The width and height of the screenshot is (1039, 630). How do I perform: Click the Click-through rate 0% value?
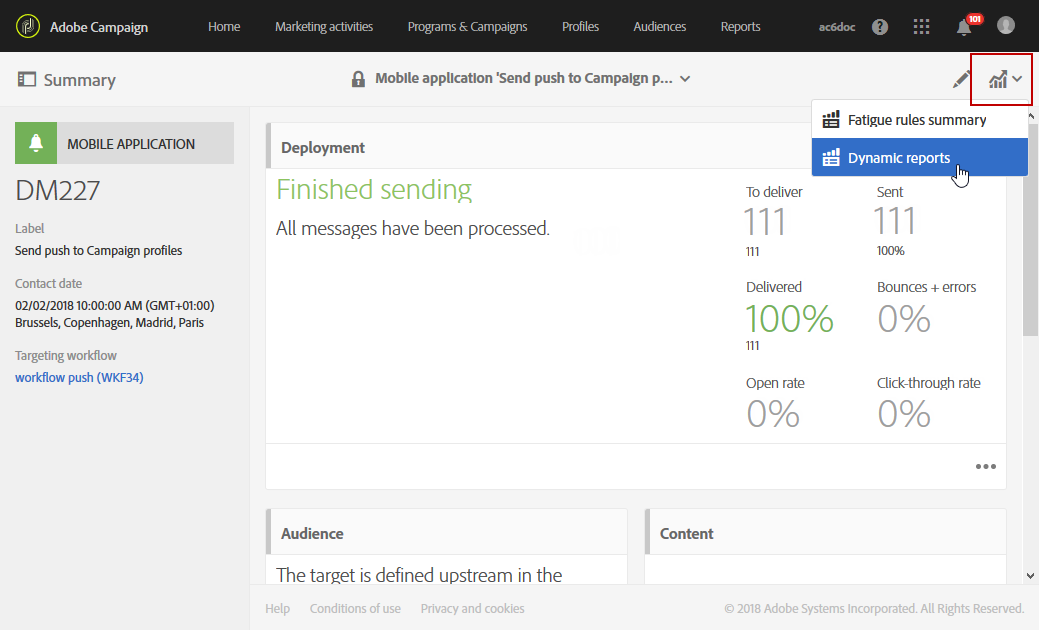point(904,414)
